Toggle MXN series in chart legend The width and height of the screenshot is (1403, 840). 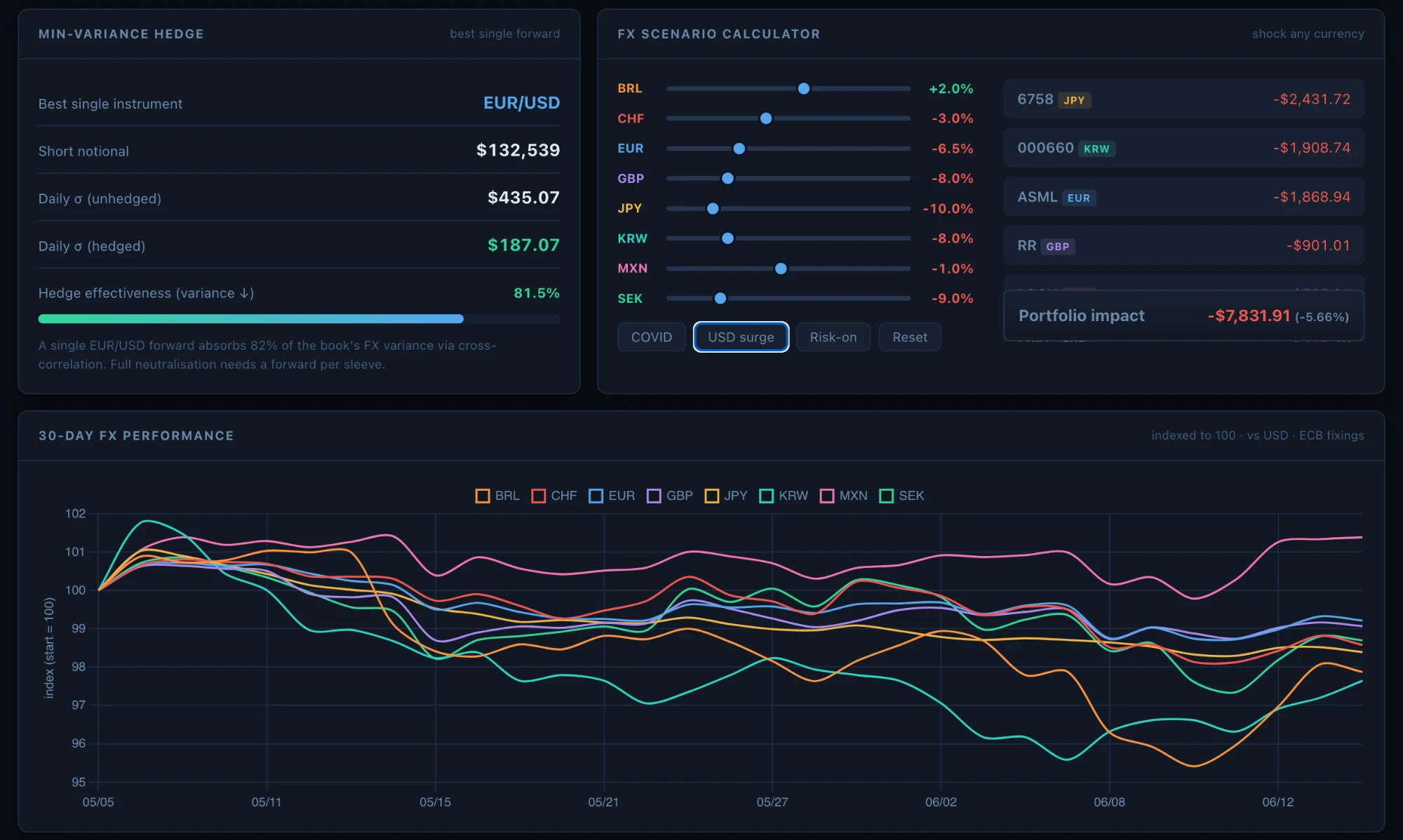pos(844,496)
